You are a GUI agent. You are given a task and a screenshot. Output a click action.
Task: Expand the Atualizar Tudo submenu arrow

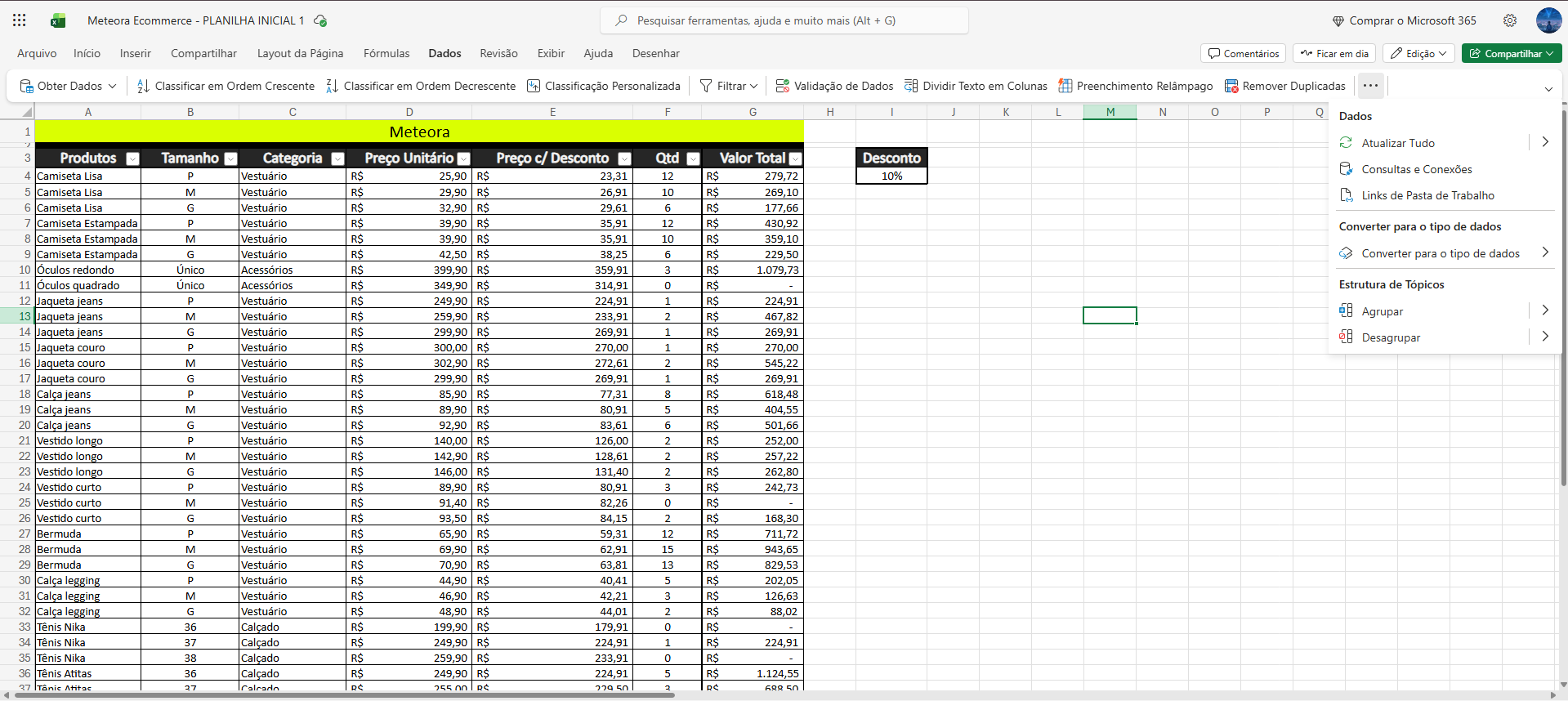point(1544,142)
